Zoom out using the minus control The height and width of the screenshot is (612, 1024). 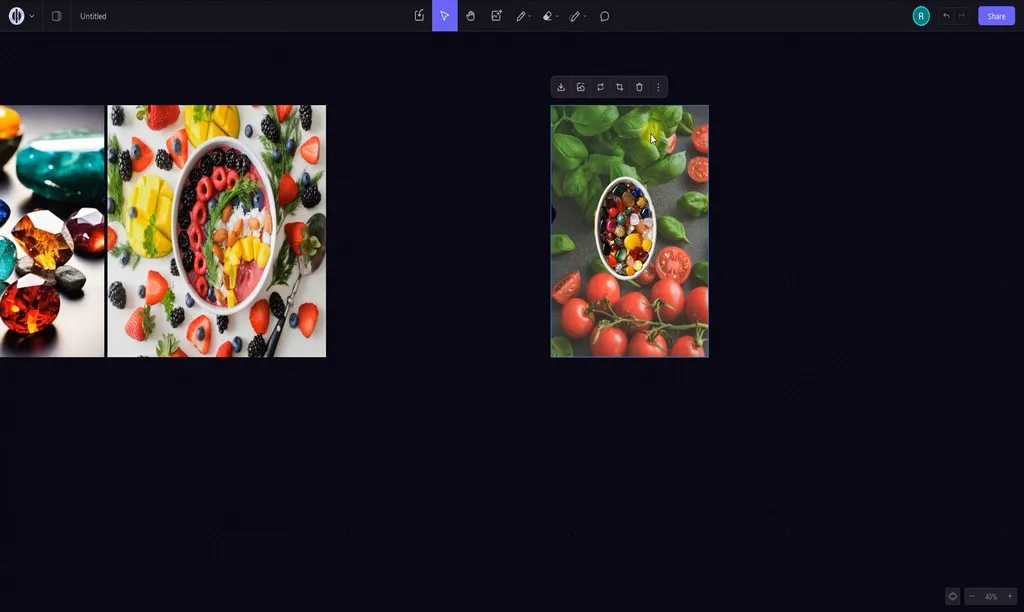tap(971, 597)
